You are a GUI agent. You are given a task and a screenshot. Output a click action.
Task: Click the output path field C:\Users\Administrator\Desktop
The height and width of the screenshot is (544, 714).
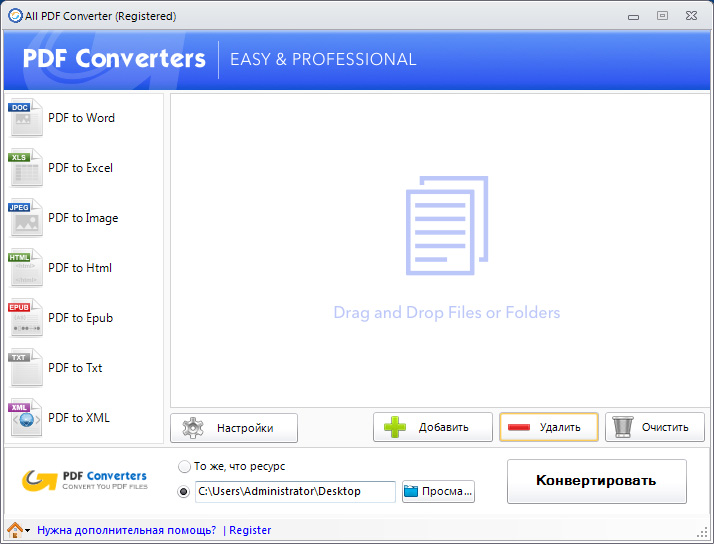(x=295, y=492)
